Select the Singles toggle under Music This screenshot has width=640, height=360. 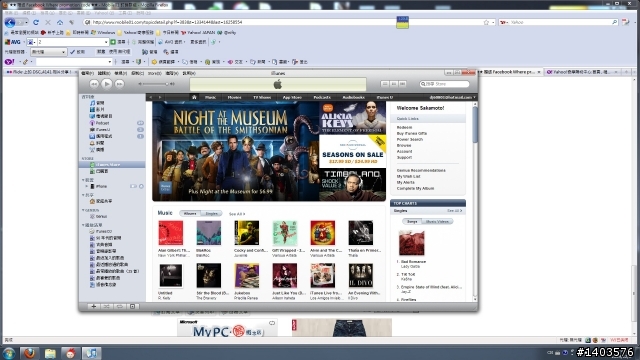point(211,213)
